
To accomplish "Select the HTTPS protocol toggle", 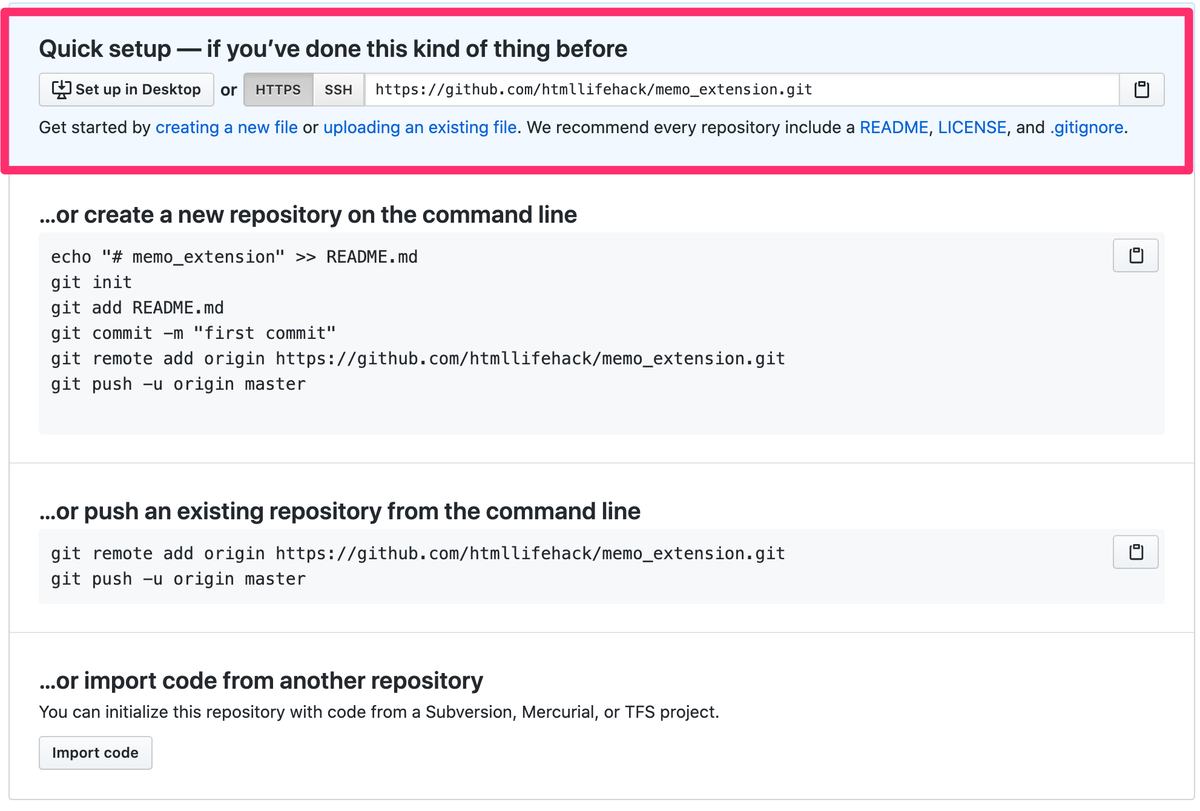I will tap(278, 90).
